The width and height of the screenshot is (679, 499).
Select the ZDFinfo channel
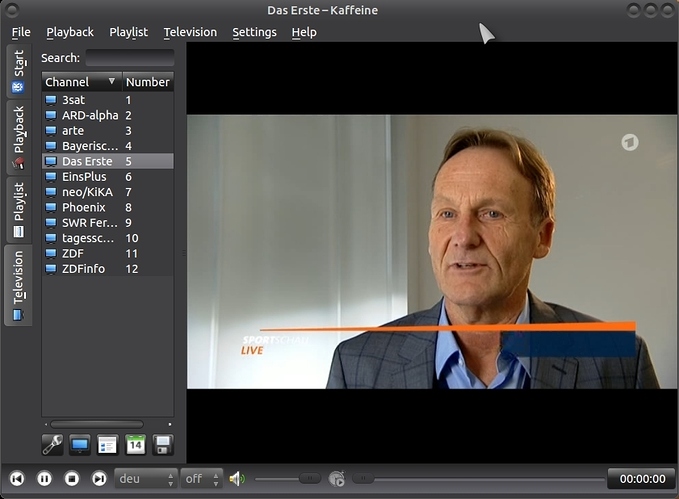[x=85, y=269]
